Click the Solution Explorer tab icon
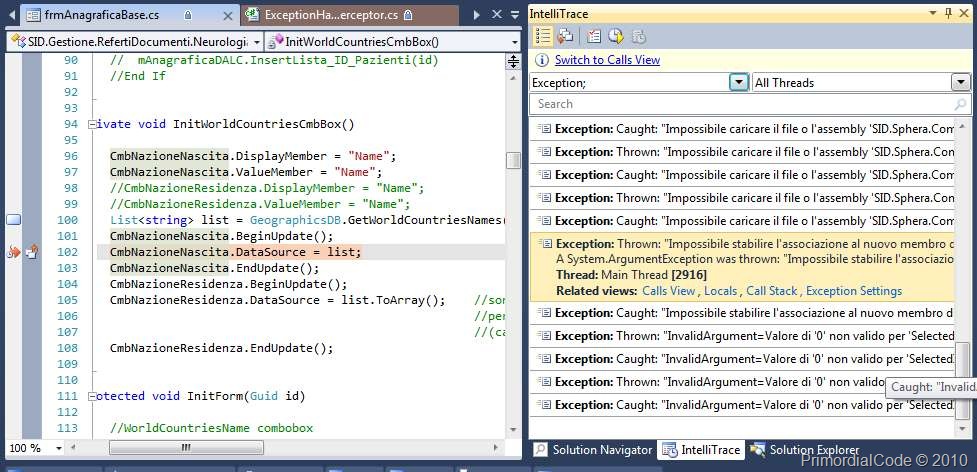This screenshot has height=472, width=977. (758, 450)
